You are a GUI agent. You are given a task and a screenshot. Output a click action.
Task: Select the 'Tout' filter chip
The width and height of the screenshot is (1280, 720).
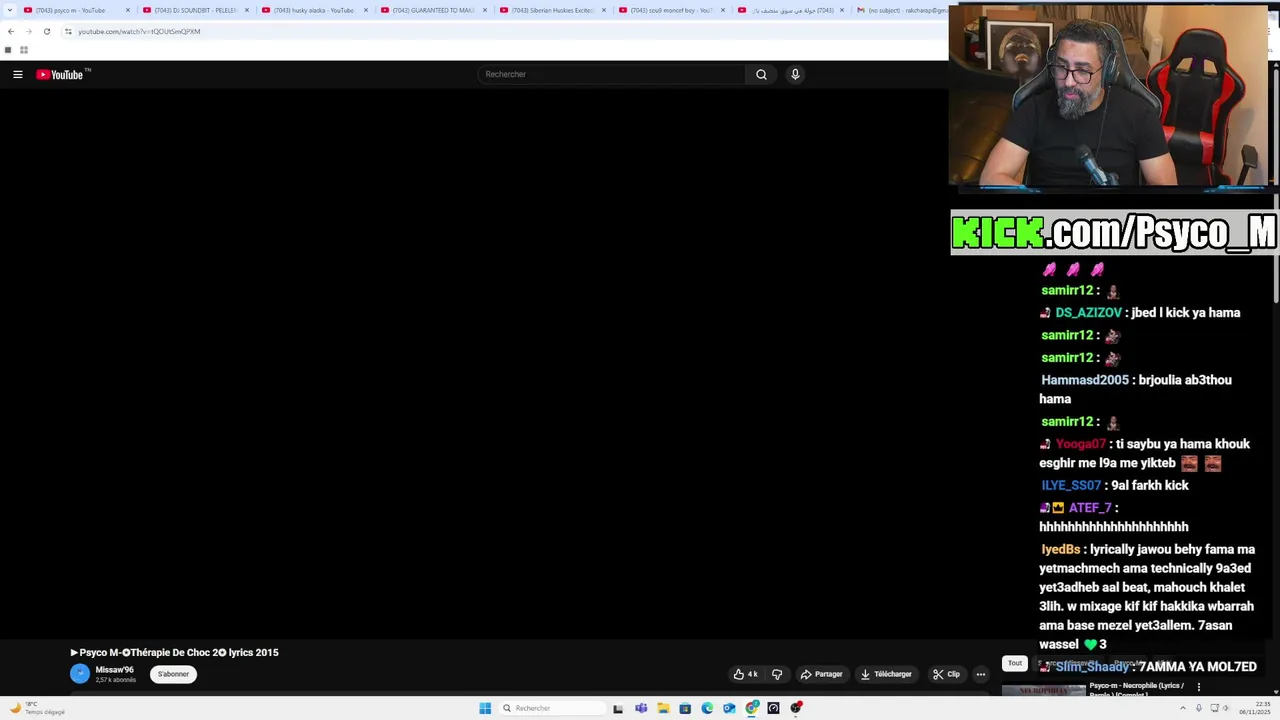coord(1015,663)
